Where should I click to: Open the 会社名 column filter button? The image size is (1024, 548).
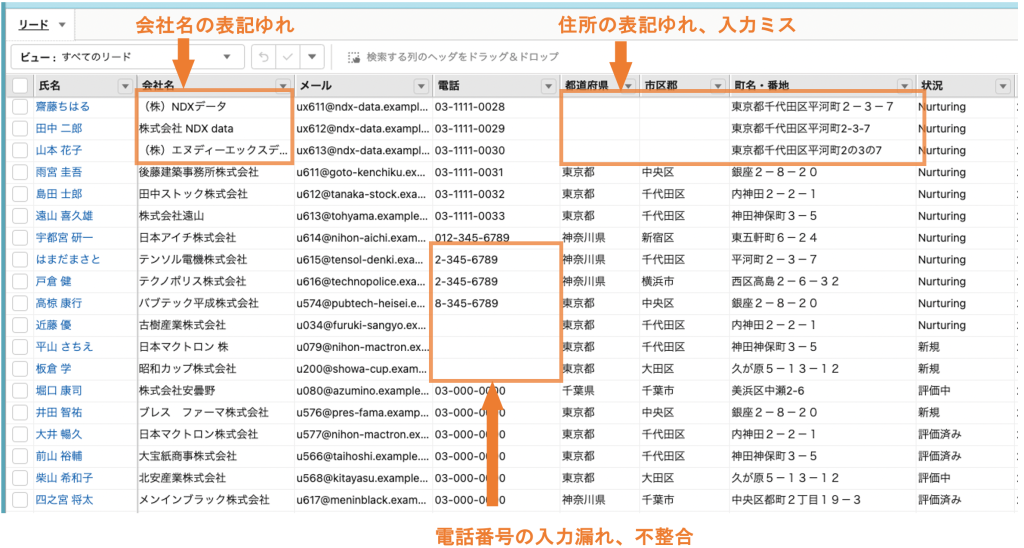[283, 86]
